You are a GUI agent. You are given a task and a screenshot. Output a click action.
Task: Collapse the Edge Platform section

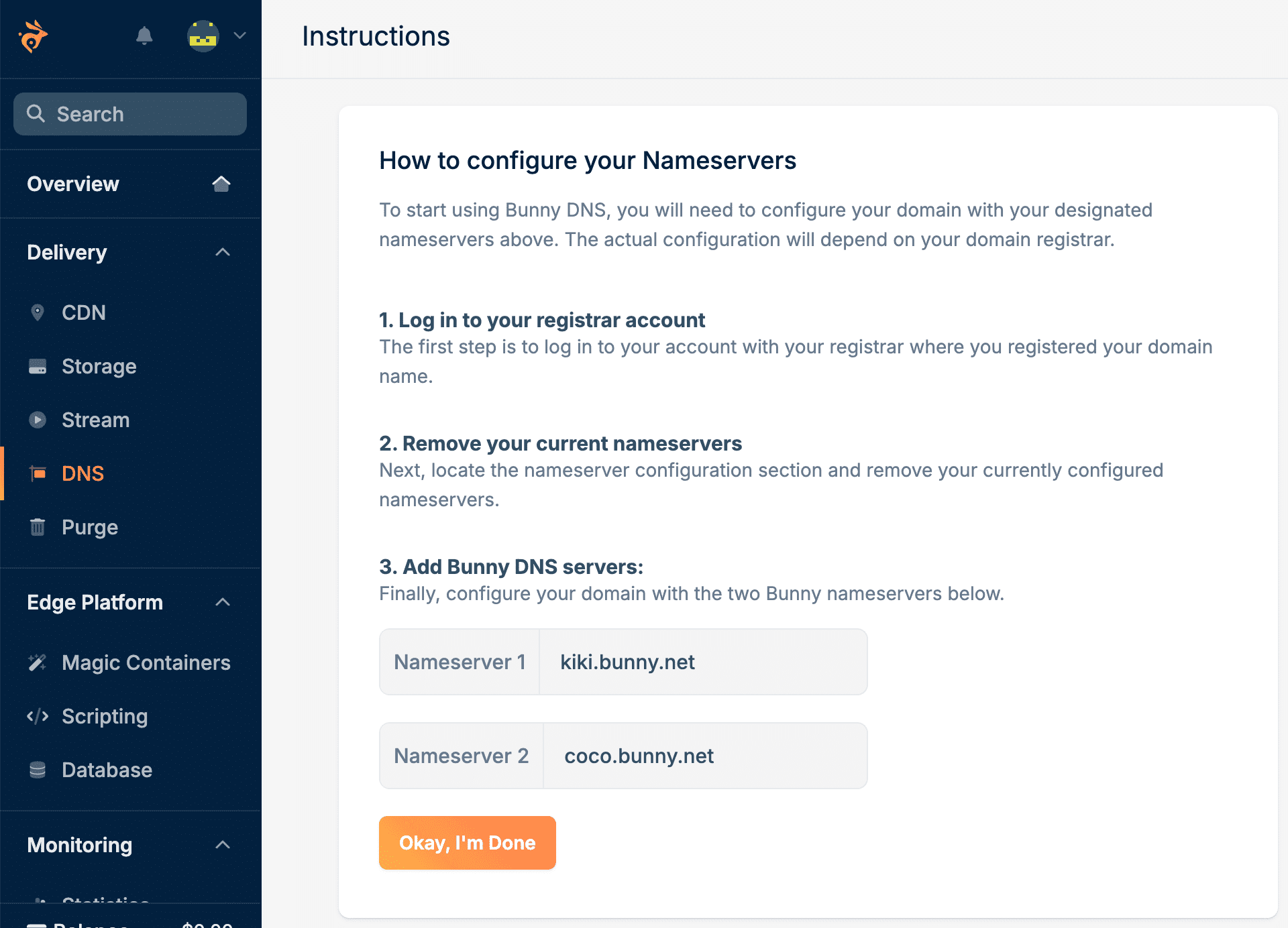[x=223, y=603]
